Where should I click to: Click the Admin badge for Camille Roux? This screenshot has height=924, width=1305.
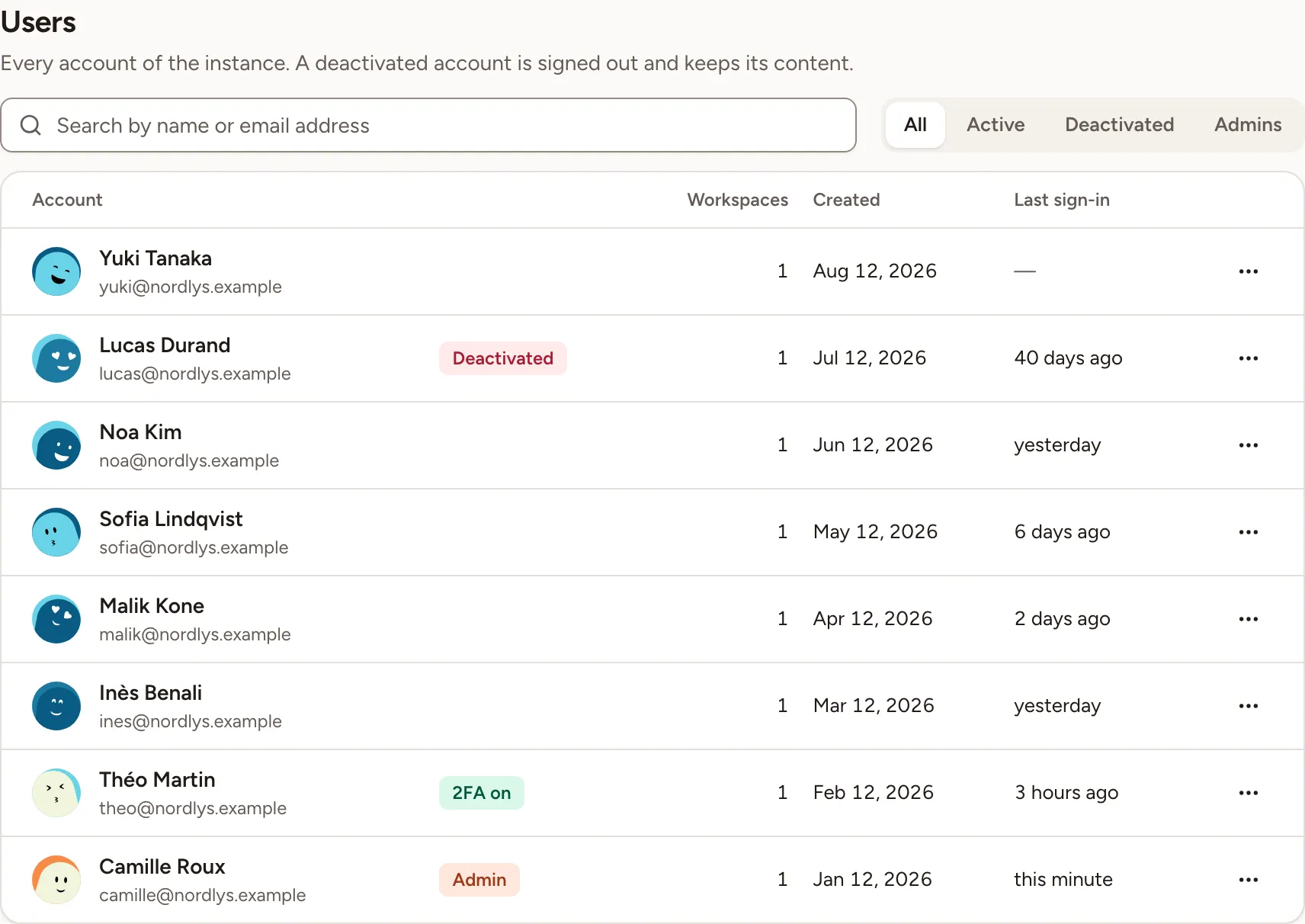tap(479, 880)
